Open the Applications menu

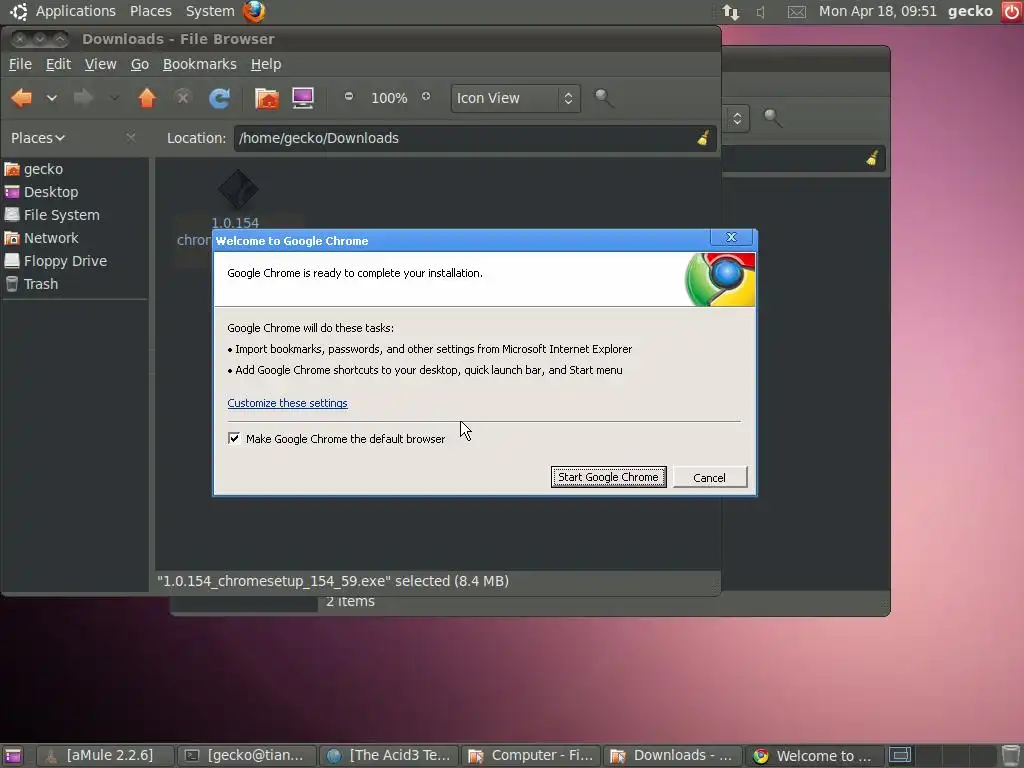point(76,11)
